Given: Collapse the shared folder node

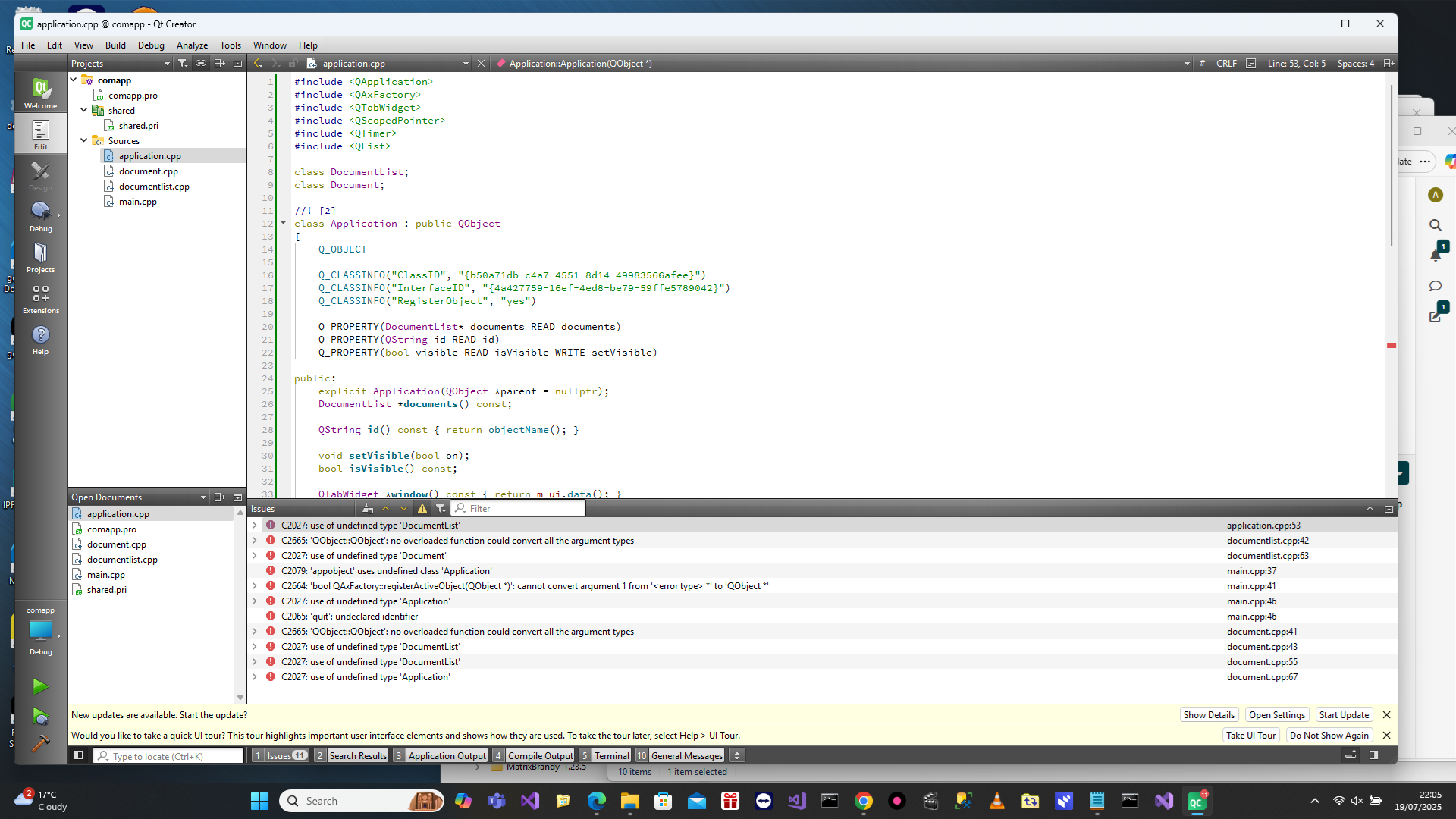Looking at the screenshot, I should [x=84, y=110].
